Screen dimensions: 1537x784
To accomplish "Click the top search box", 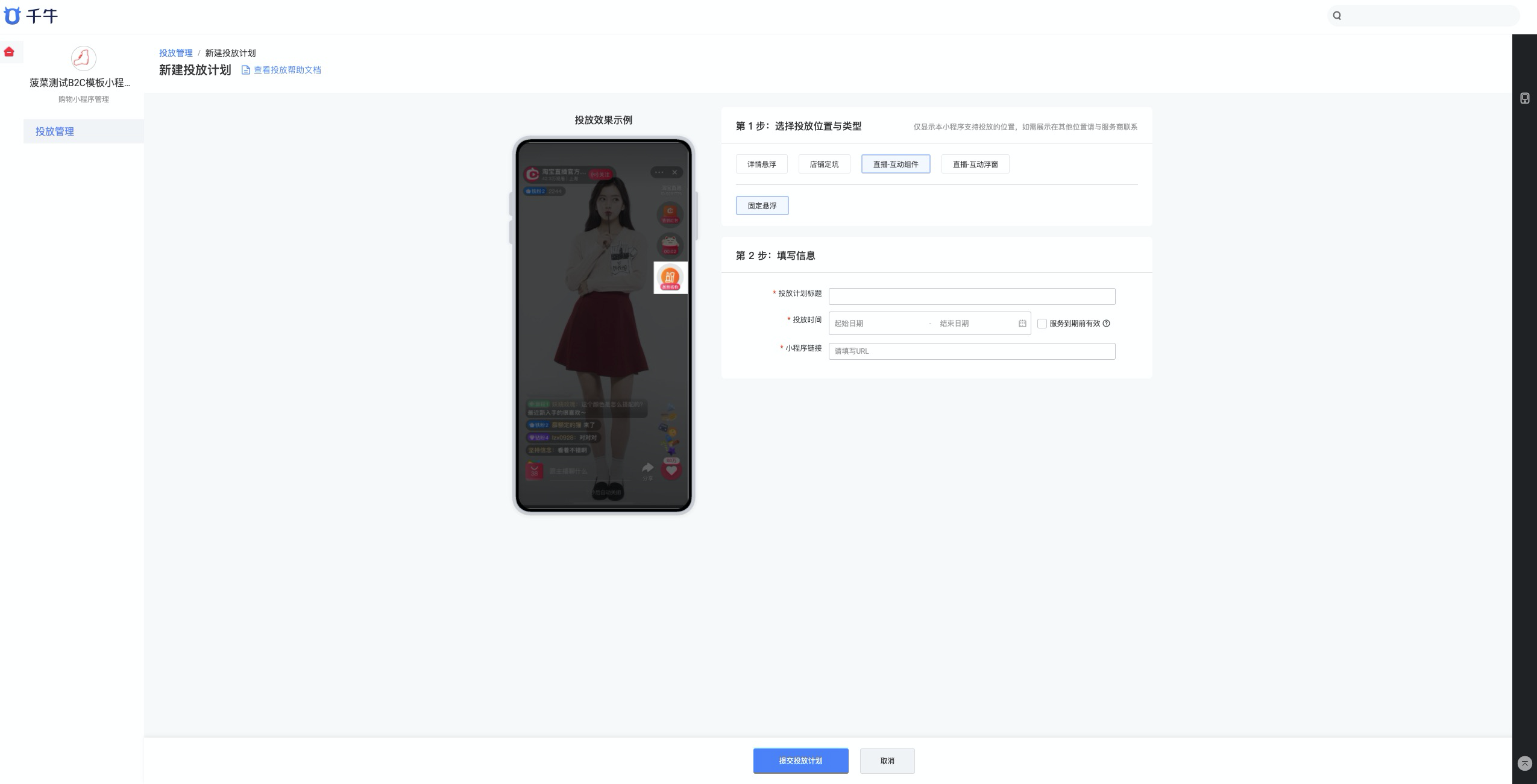I will coord(1423,16).
